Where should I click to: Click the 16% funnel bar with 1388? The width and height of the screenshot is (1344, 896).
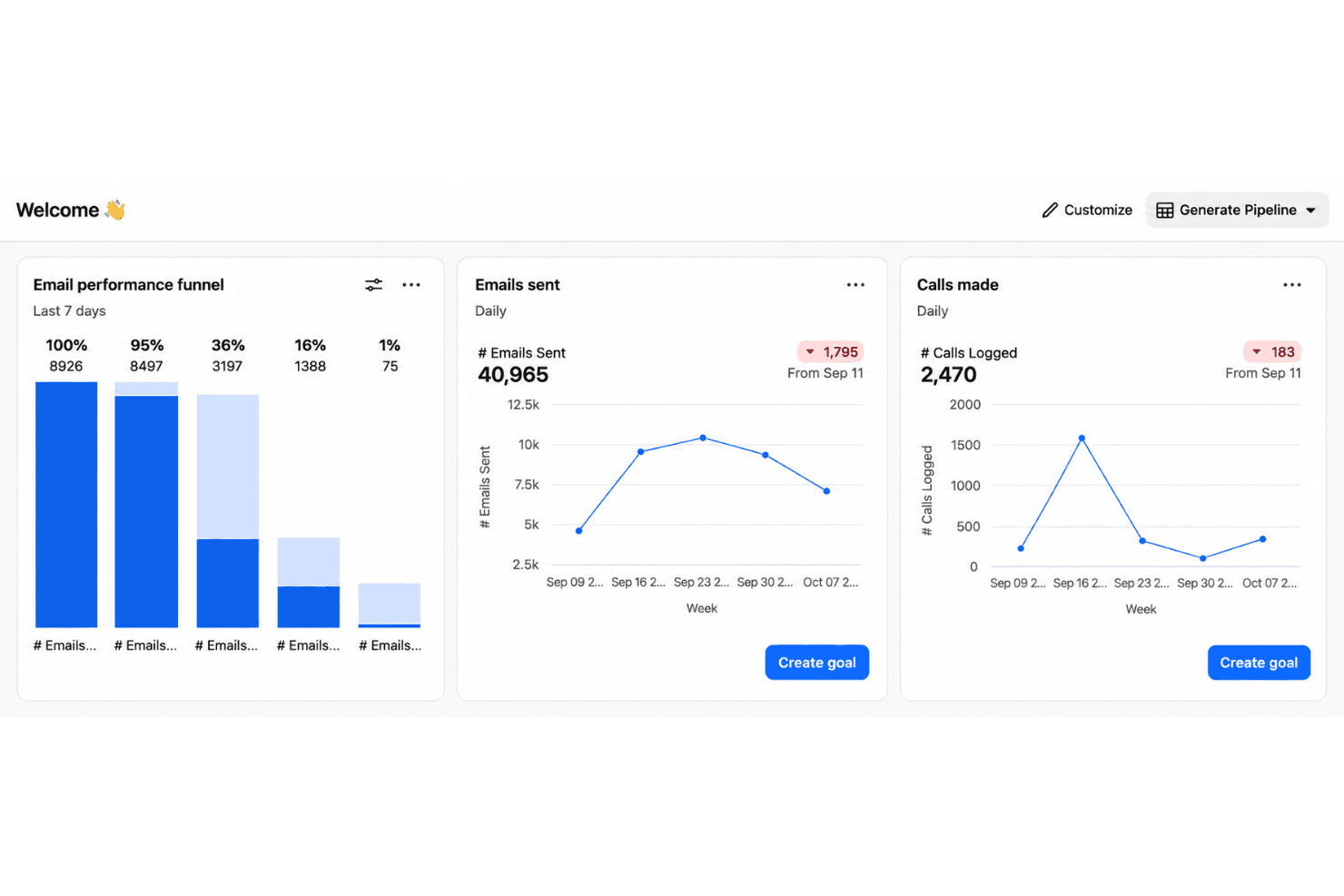pos(309,583)
